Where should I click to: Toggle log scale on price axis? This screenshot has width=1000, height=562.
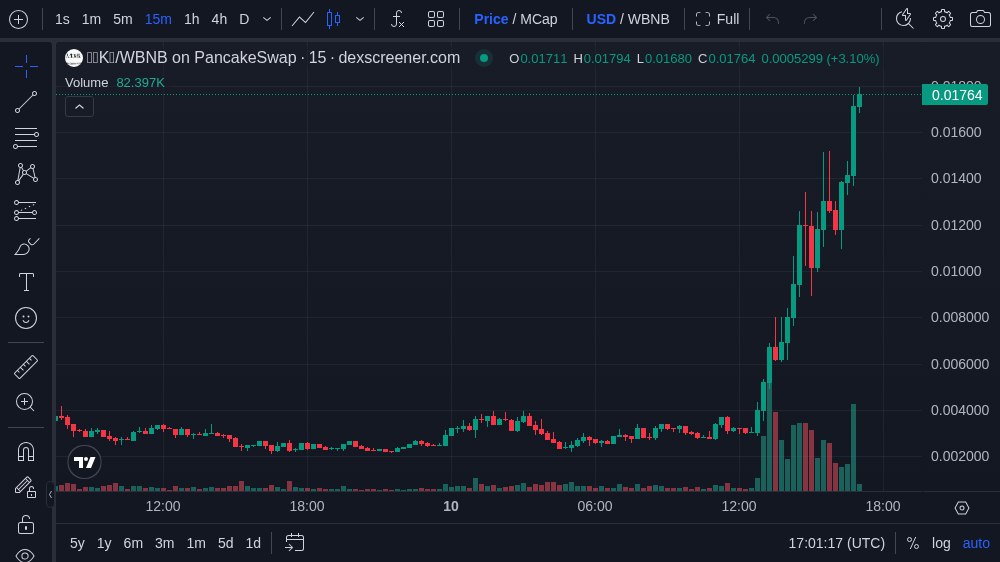(x=941, y=543)
